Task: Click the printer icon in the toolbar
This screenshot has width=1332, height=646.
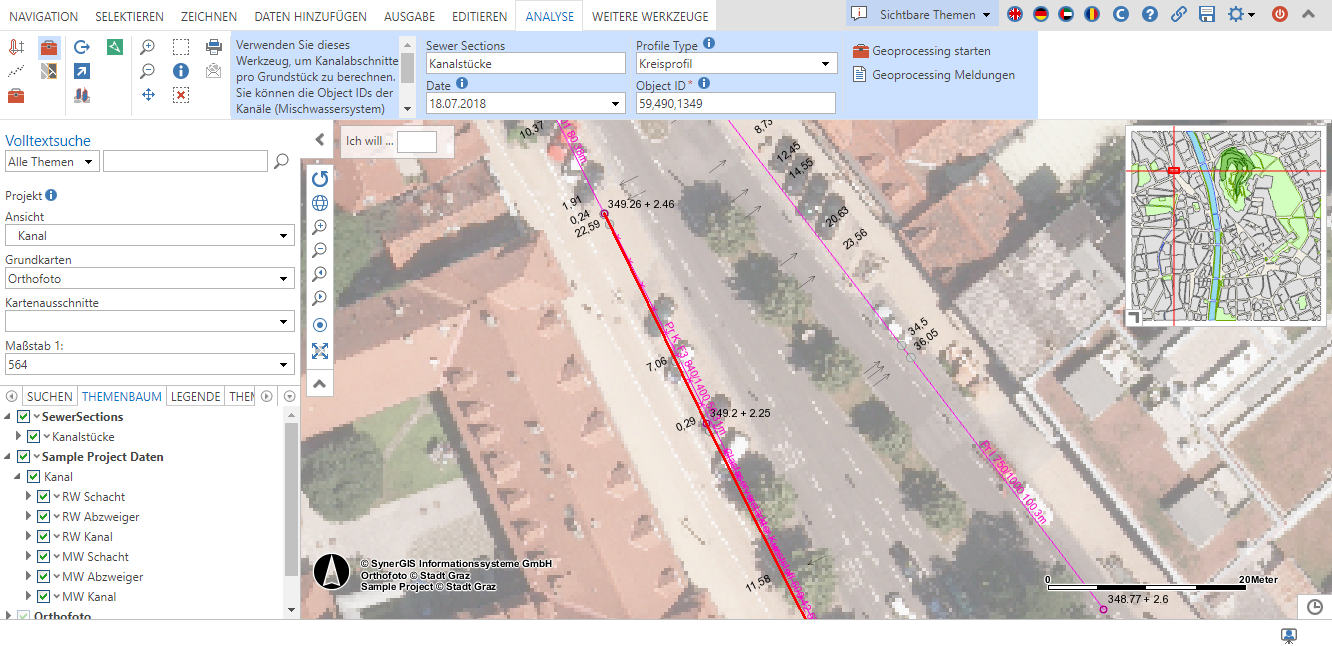Action: (213, 47)
